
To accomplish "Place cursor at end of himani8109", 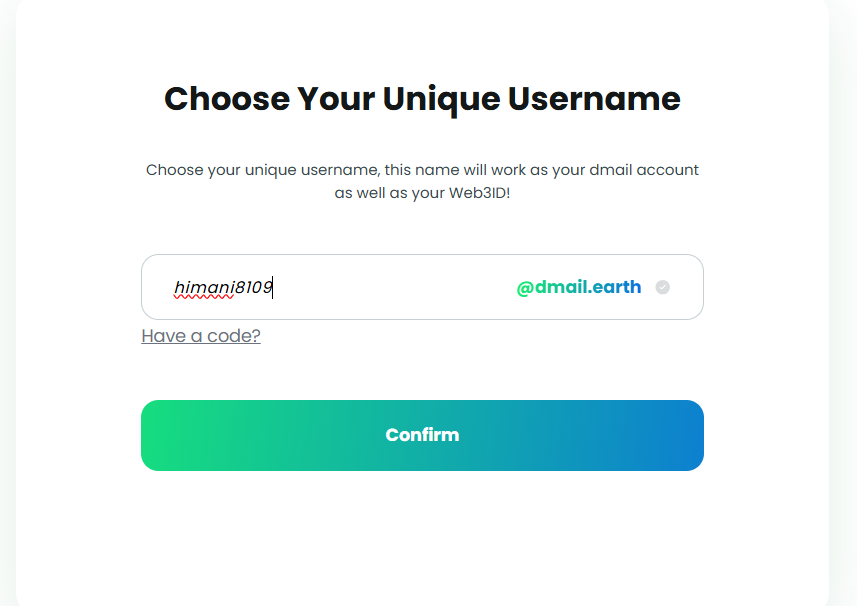I will [273, 288].
